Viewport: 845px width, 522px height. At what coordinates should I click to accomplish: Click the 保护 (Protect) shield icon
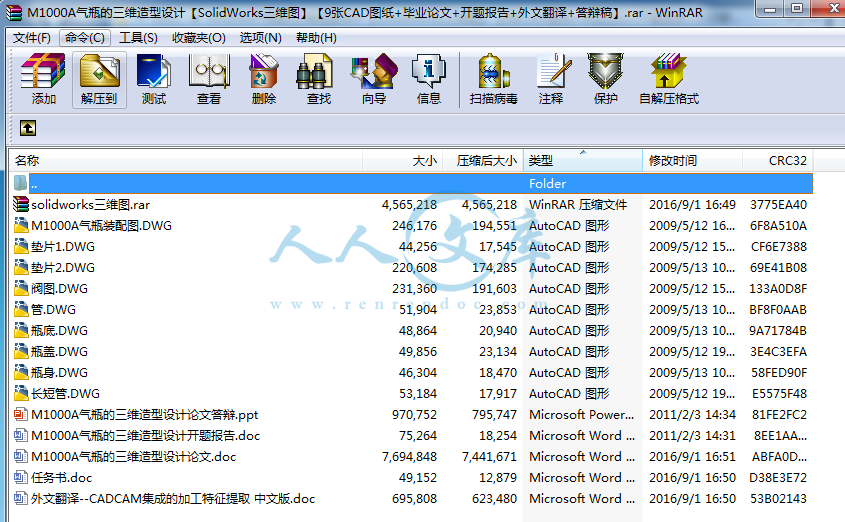pos(605,71)
